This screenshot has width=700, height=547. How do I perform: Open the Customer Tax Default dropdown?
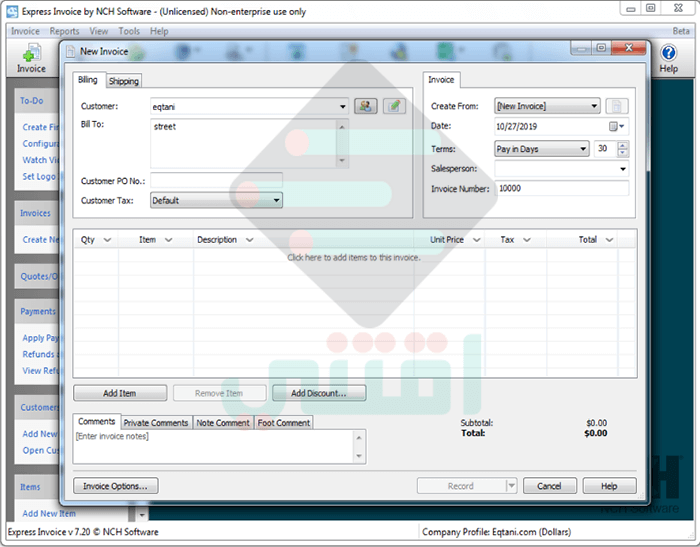pyautogui.click(x=276, y=200)
